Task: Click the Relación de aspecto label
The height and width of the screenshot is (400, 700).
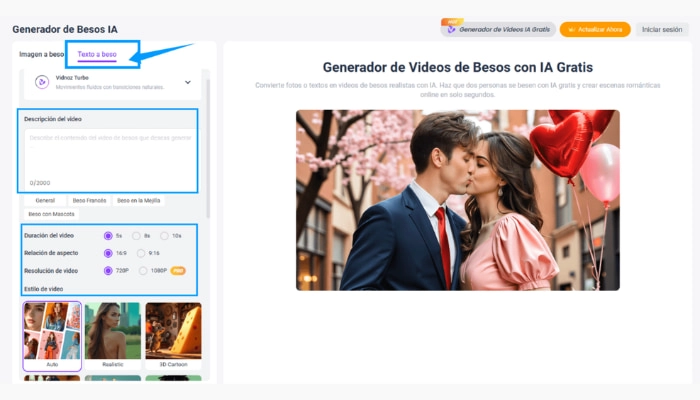Action: (51, 253)
